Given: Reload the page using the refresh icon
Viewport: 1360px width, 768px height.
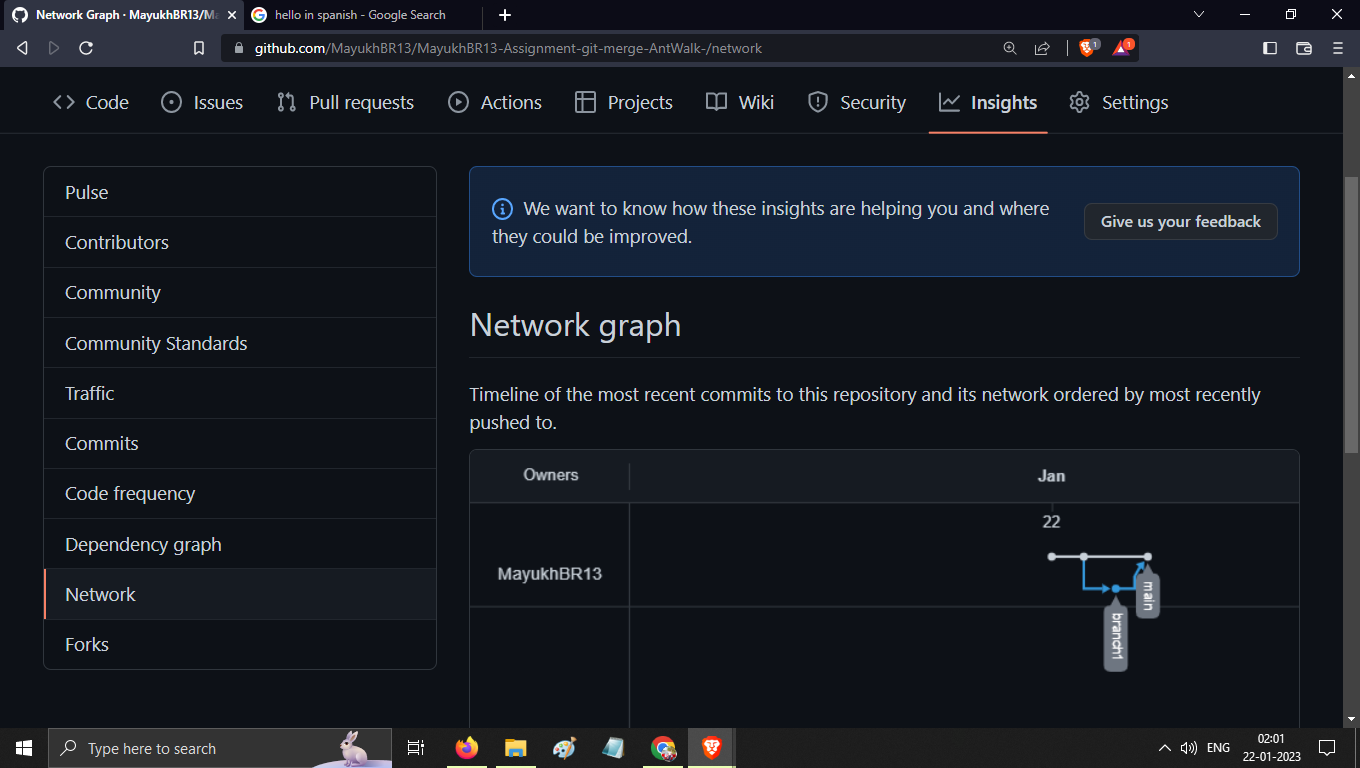Looking at the screenshot, I should pyautogui.click(x=86, y=47).
